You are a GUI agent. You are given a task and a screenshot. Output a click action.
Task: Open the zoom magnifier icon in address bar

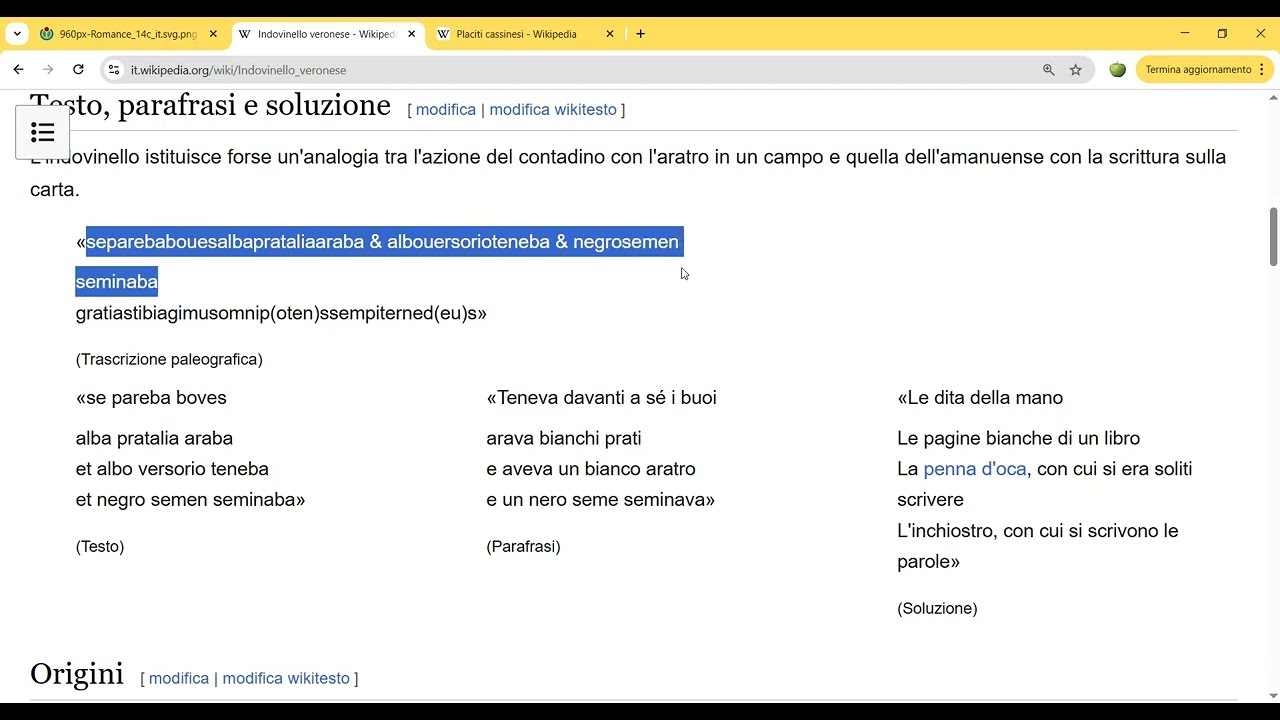[x=1048, y=70]
